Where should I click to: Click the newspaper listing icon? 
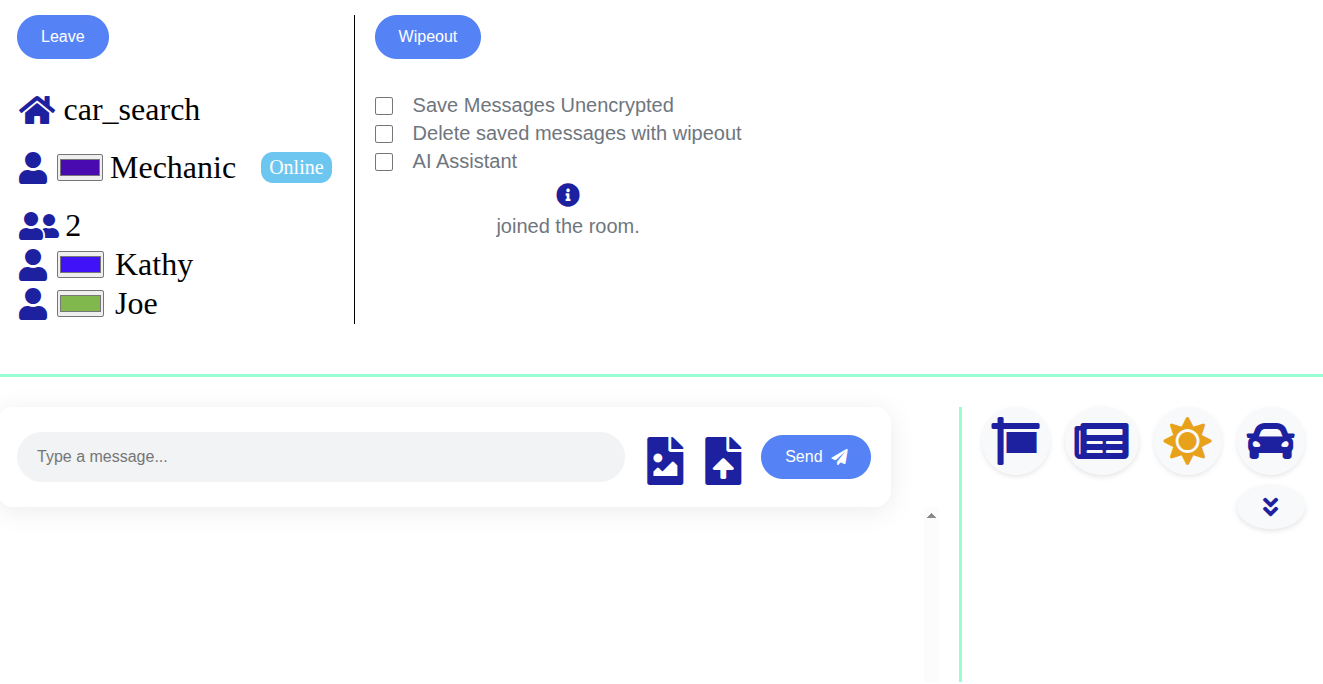1101,440
